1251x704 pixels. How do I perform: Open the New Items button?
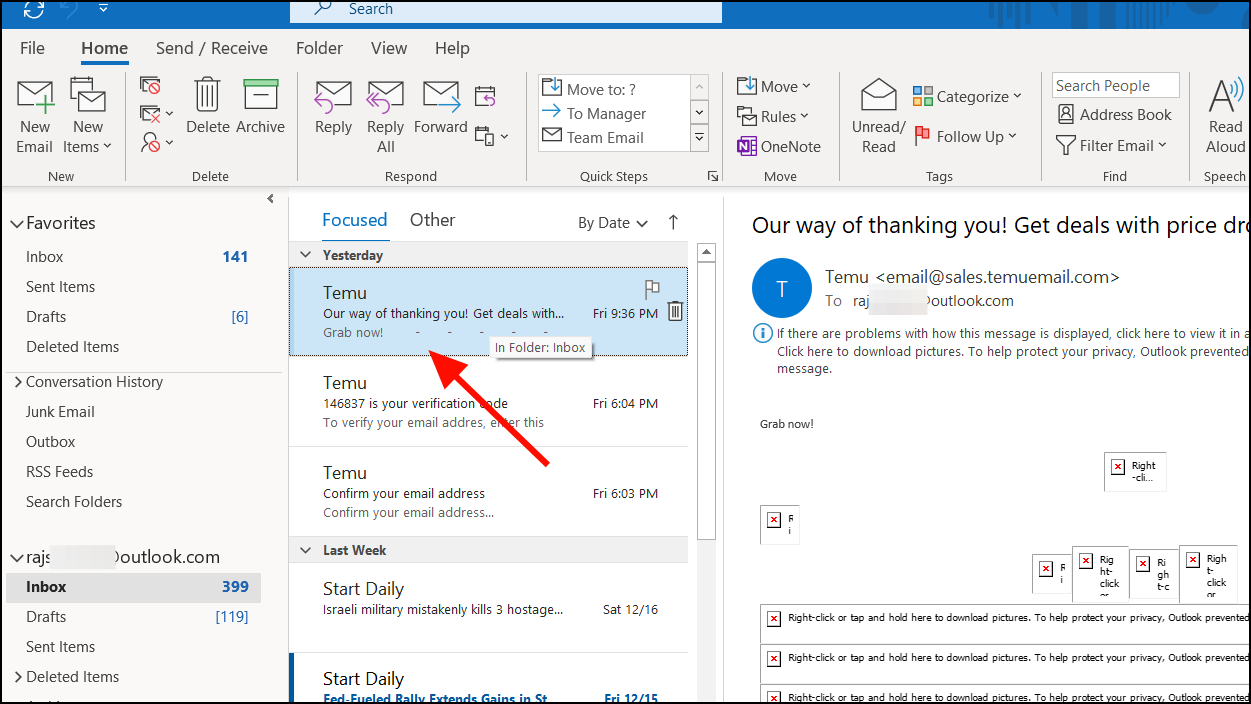coord(88,116)
